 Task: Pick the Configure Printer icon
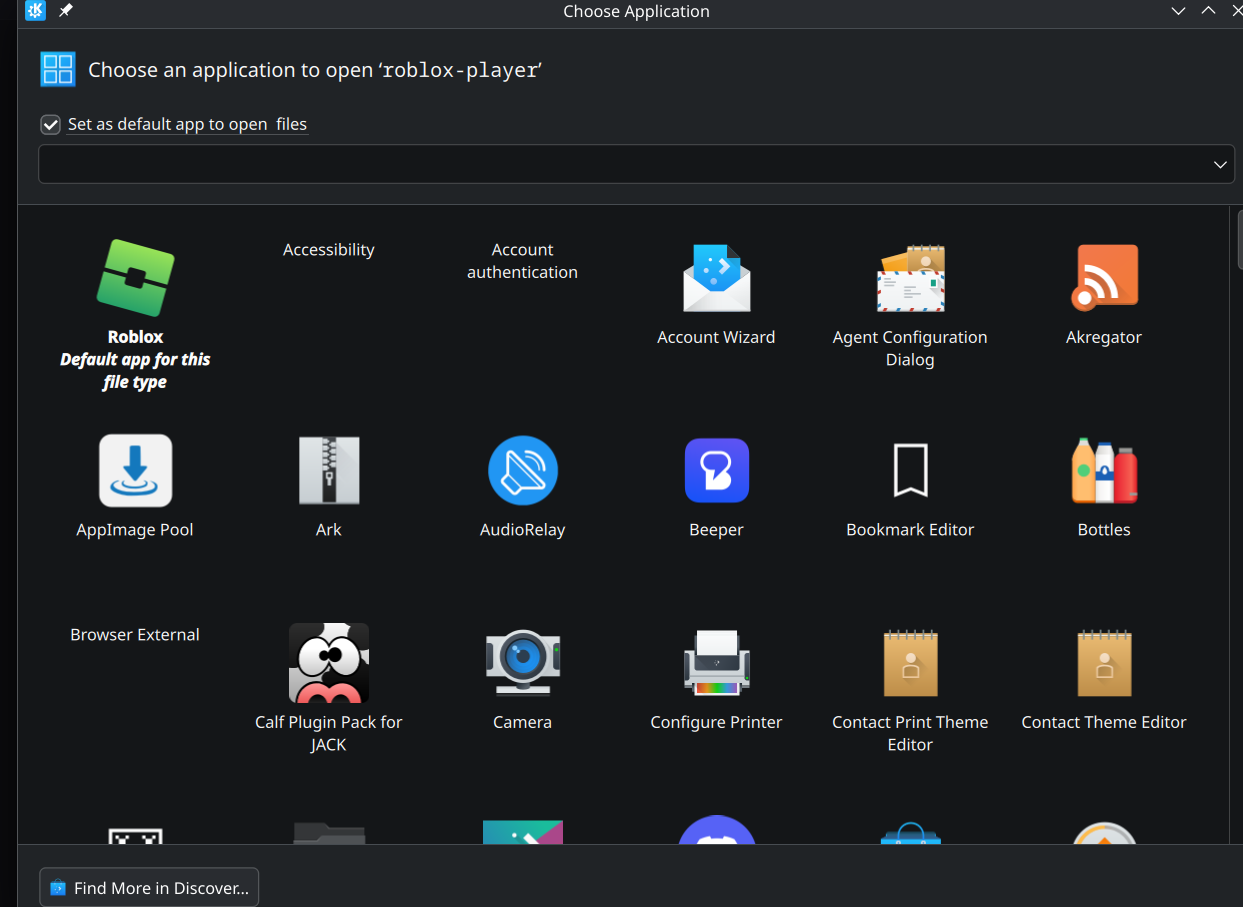pos(716,663)
